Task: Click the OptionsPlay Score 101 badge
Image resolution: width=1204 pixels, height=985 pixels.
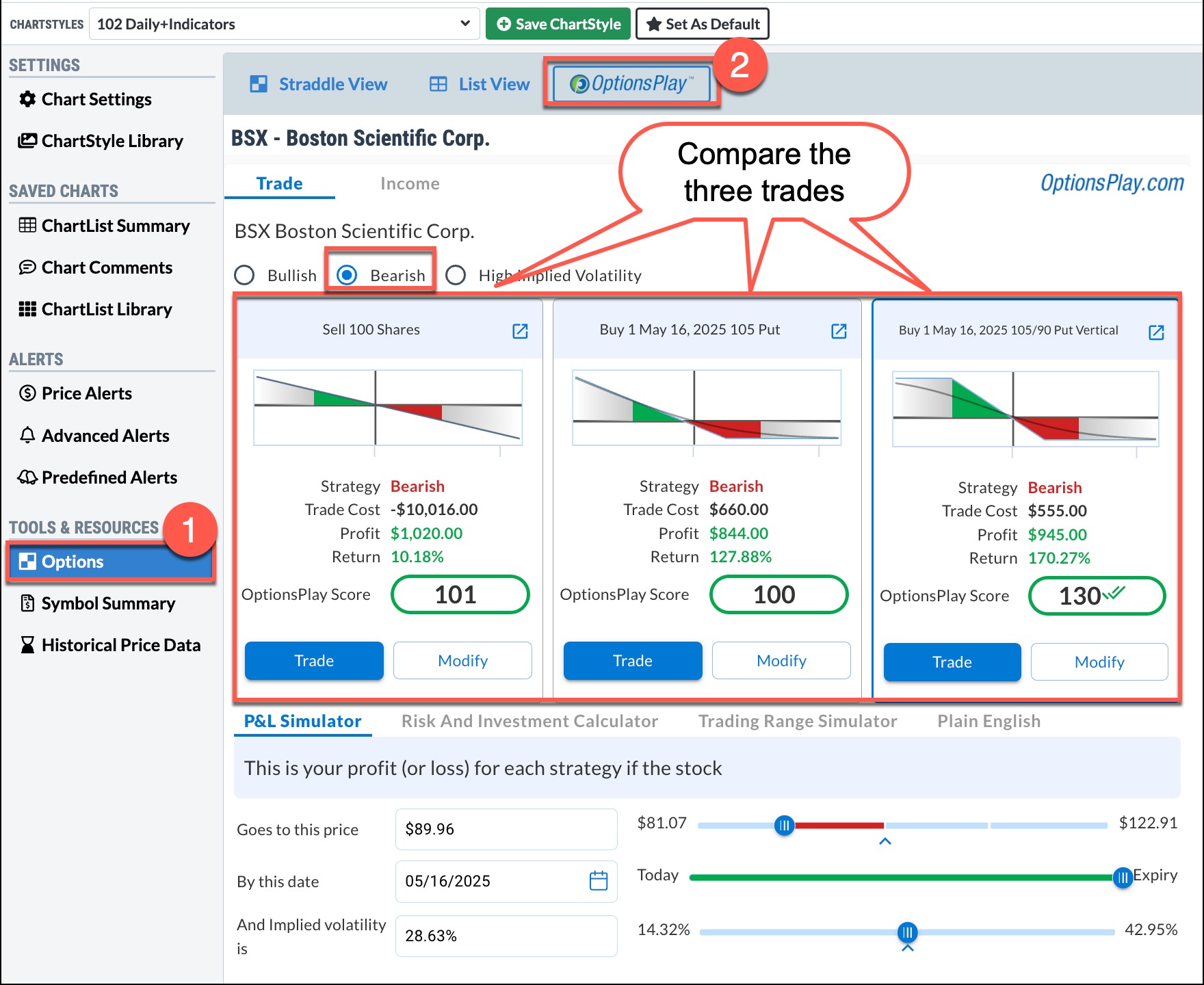Action: coord(460,594)
